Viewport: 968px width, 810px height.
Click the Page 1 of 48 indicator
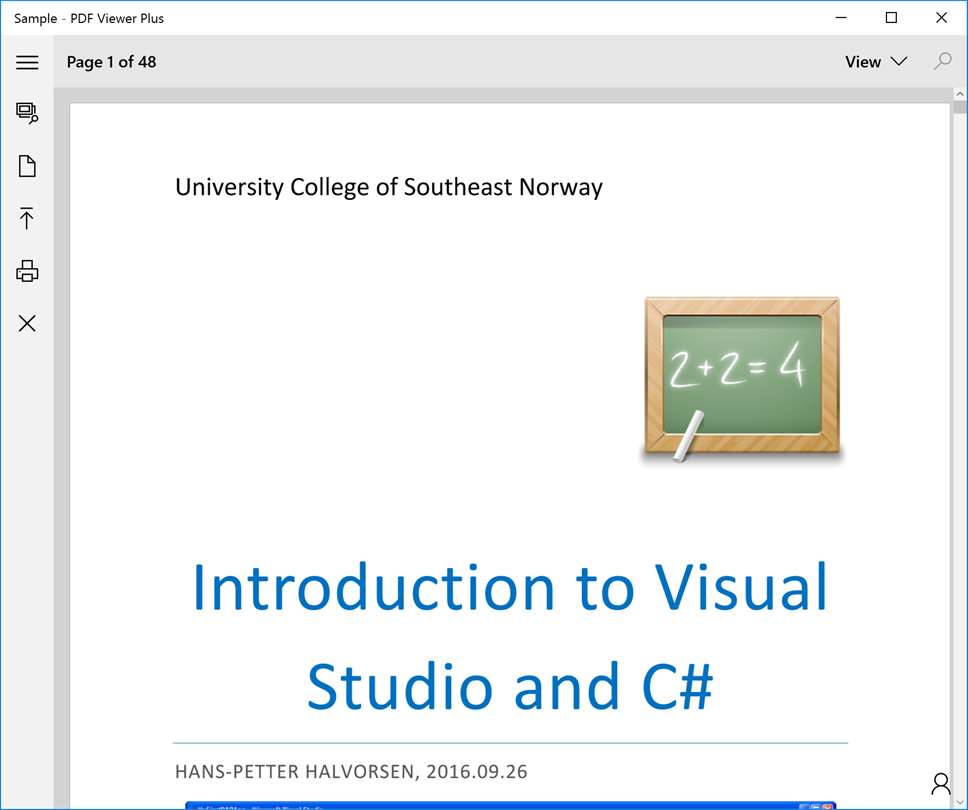(x=111, y=62)
